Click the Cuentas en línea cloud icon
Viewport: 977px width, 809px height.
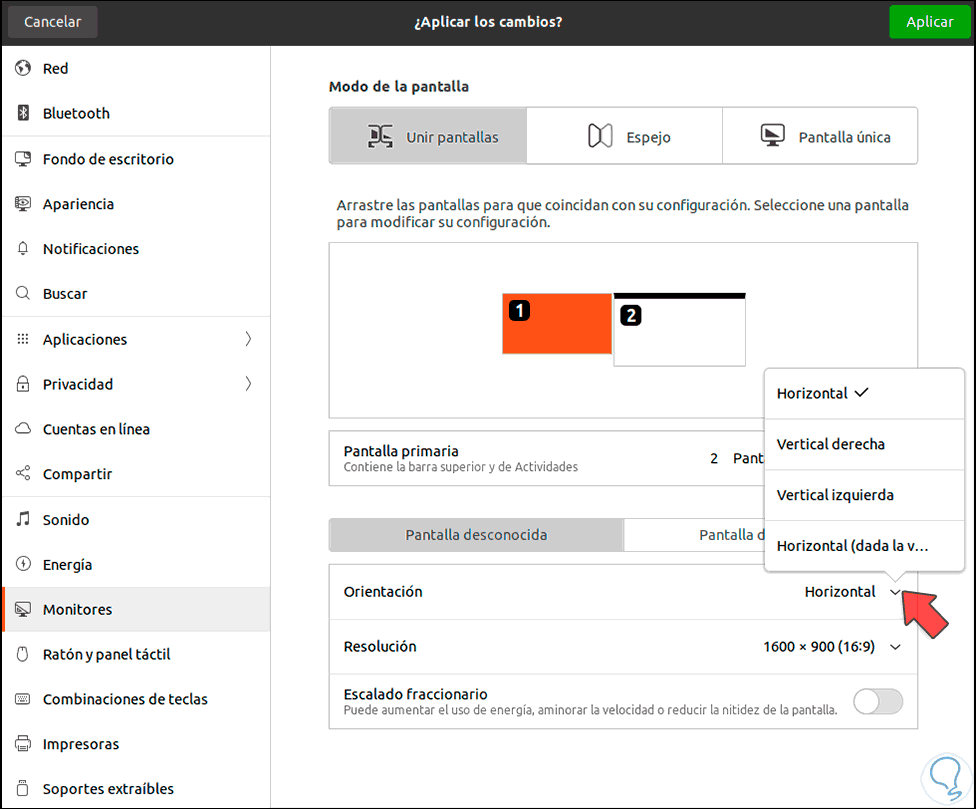23,429
